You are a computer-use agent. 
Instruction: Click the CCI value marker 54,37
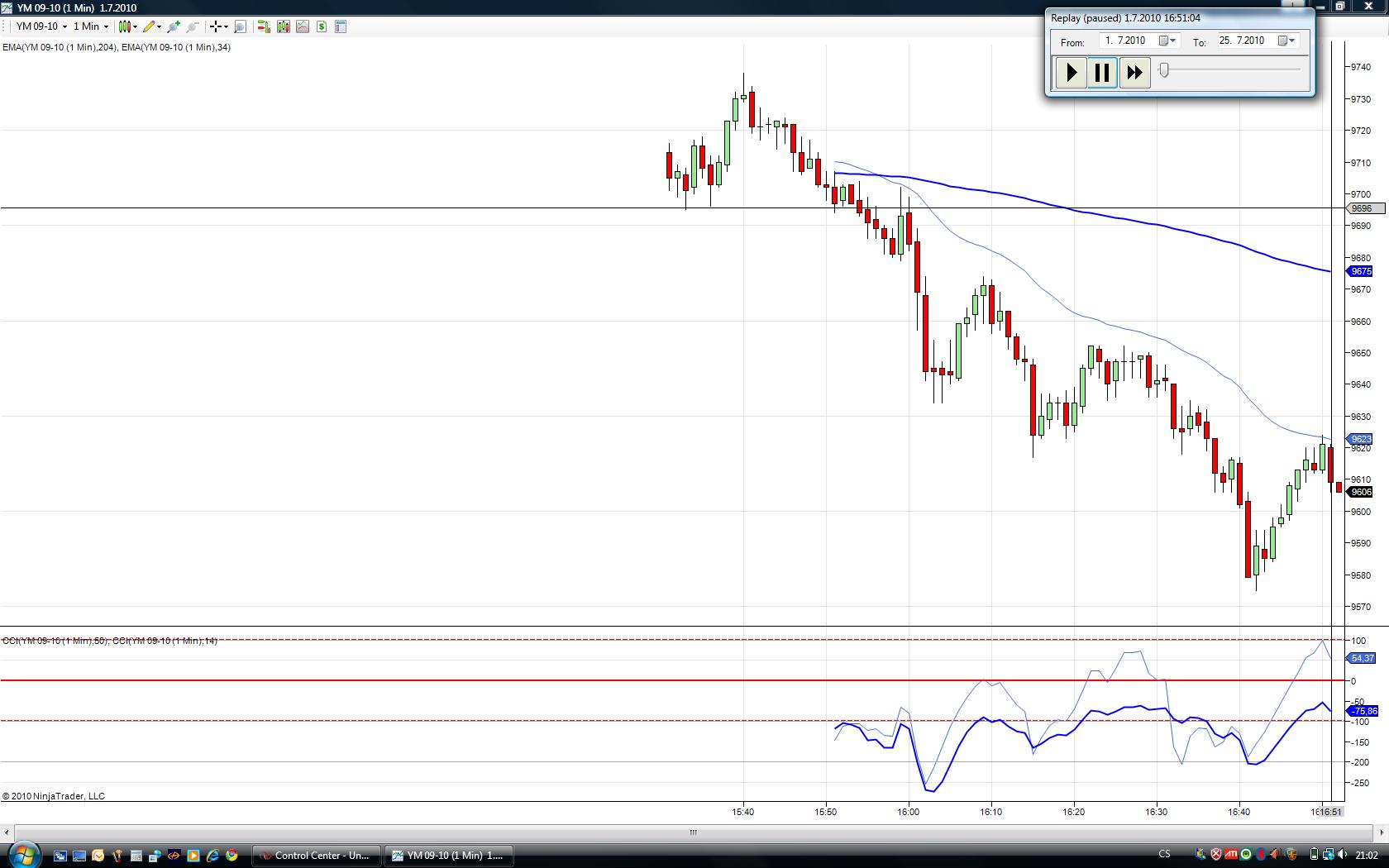1362,658
